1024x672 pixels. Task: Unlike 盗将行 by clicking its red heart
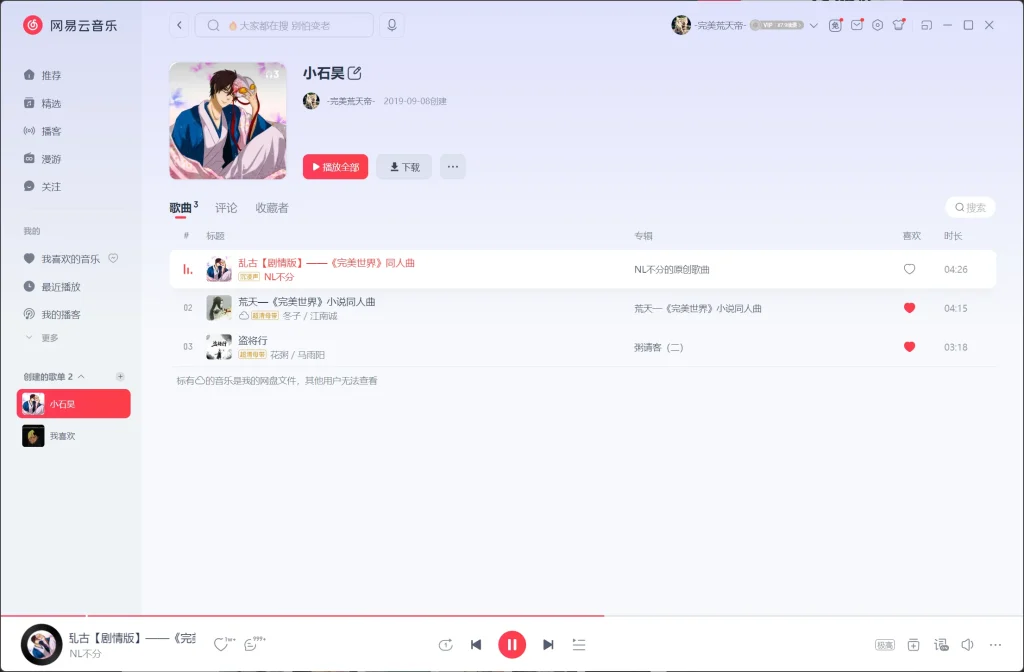click(910, 346)
